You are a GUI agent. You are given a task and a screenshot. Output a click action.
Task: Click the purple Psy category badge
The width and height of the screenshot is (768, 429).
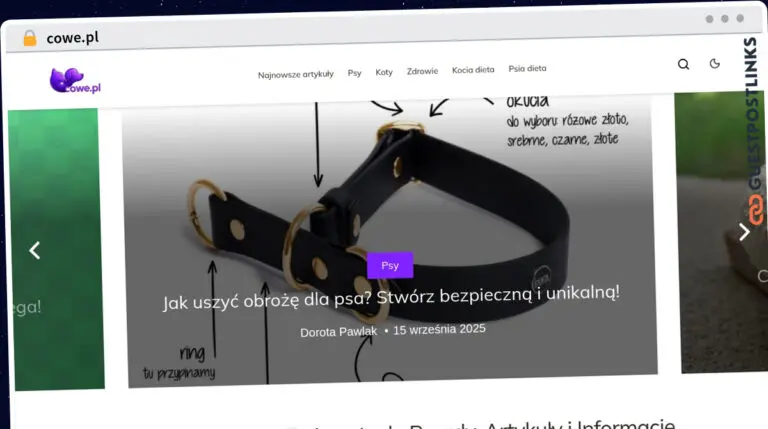coord(390,265)
